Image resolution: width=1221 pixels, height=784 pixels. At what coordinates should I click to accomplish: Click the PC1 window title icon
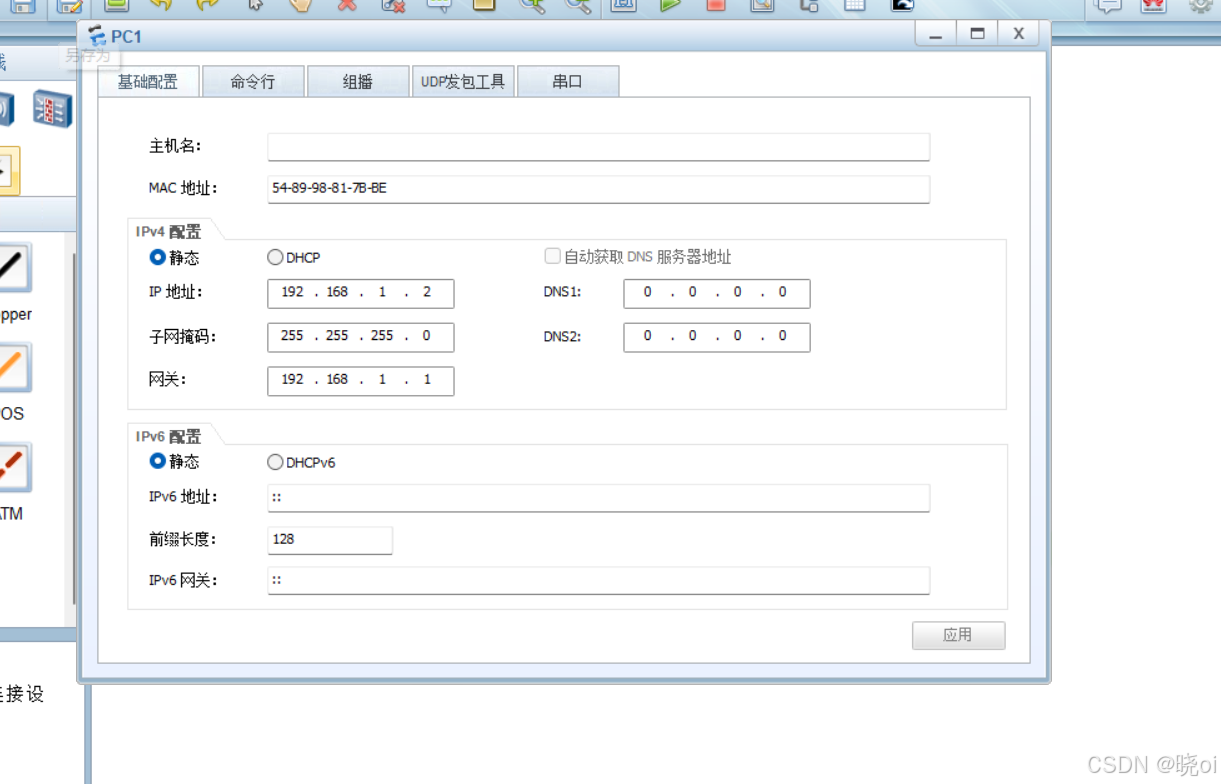pos(97,36)
